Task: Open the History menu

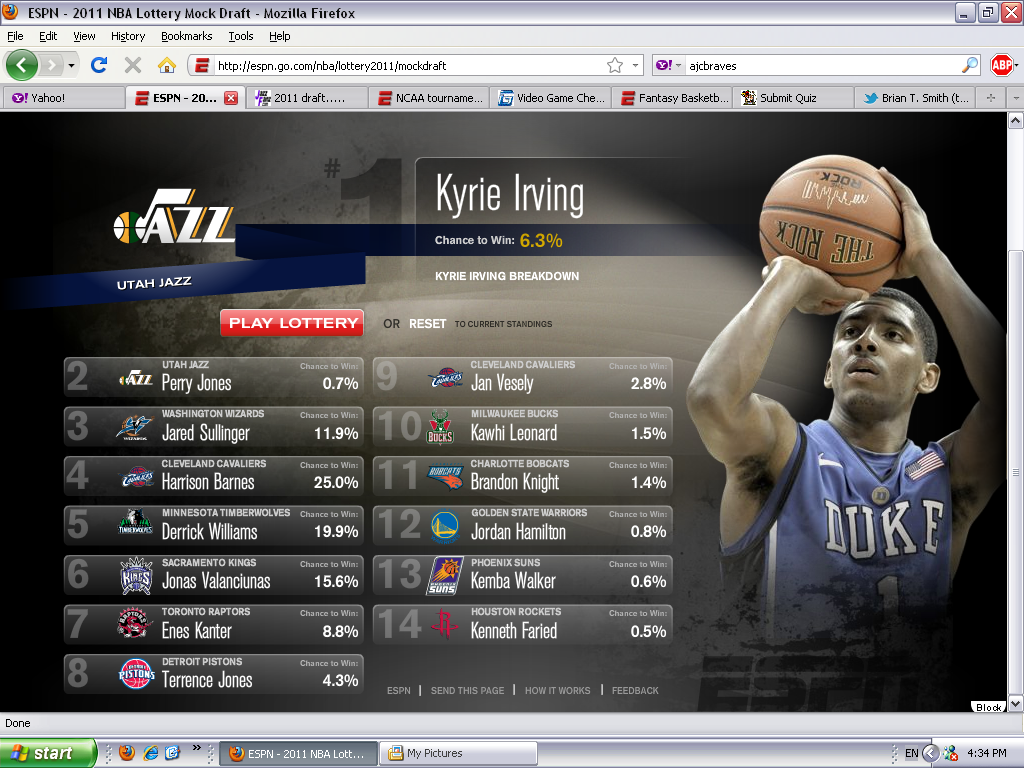Action: (128, 36)
